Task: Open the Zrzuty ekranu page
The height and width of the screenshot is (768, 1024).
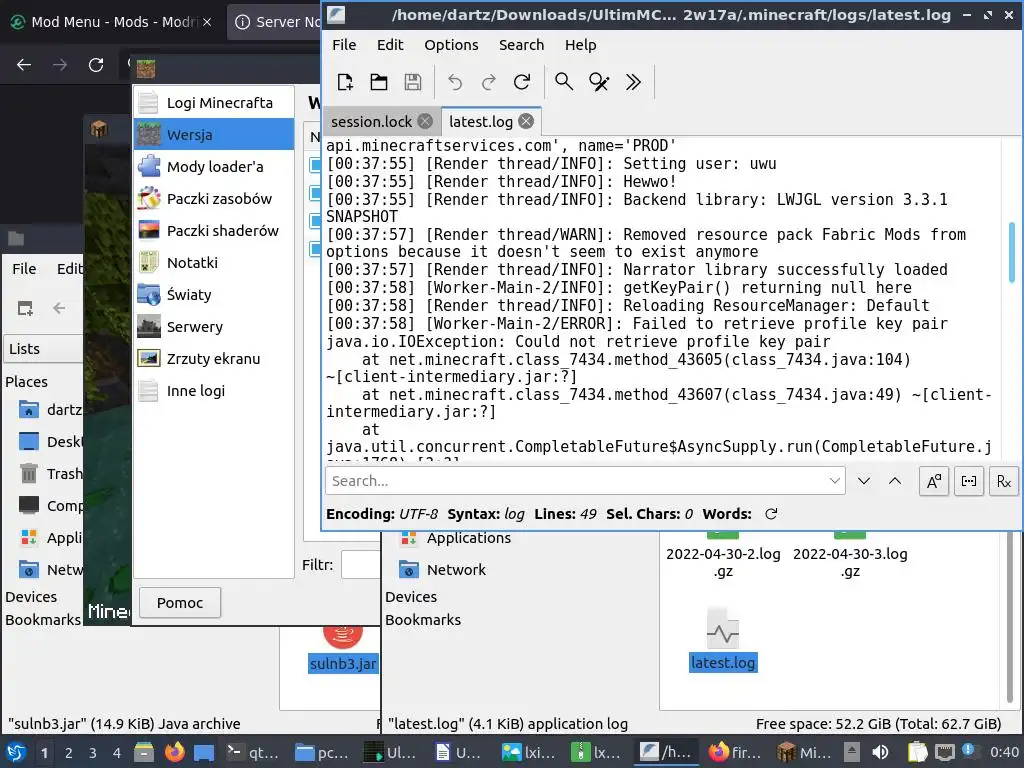Action: (x=214, y=359)
